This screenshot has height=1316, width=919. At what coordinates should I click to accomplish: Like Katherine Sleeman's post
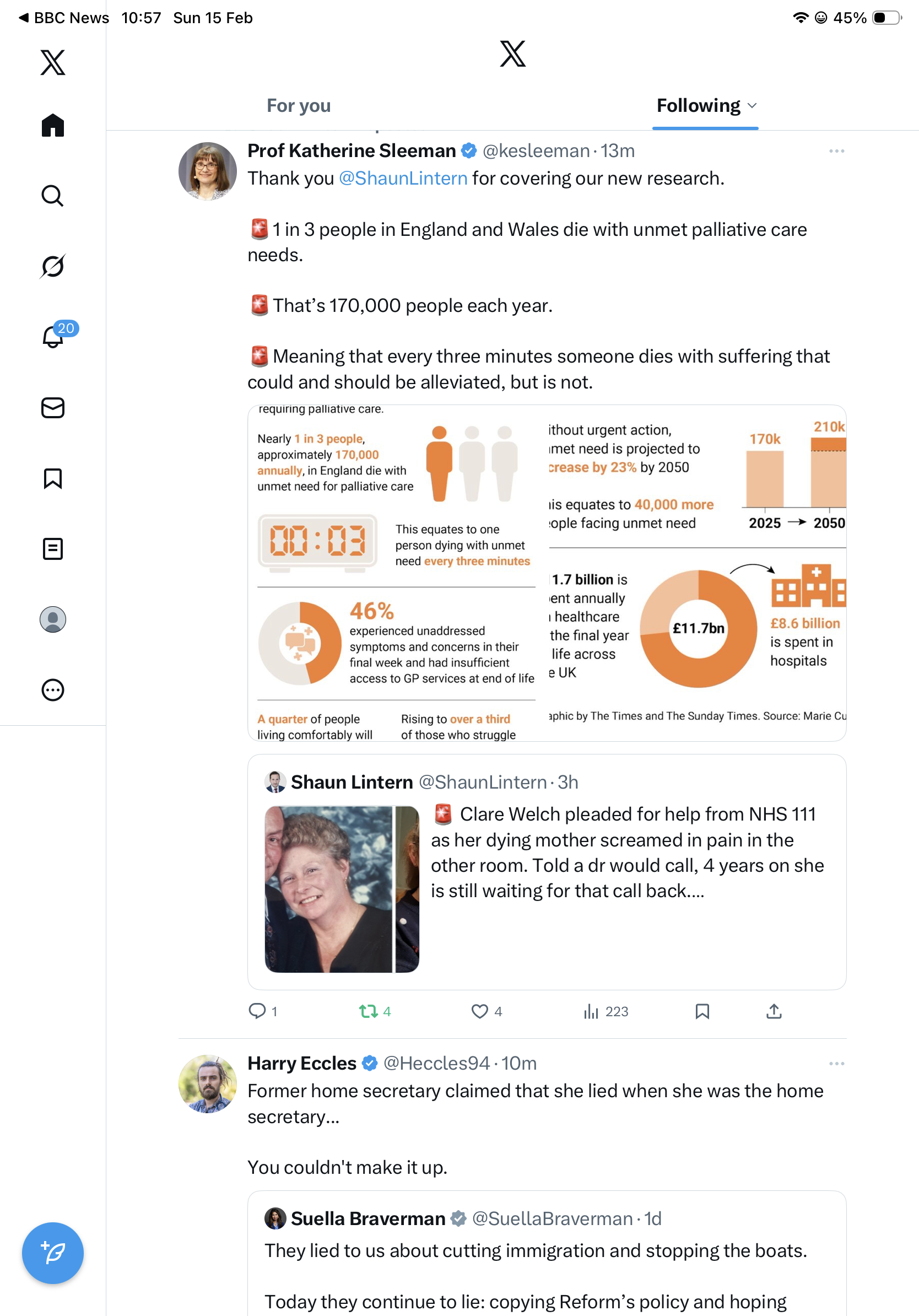(479, 1011)
